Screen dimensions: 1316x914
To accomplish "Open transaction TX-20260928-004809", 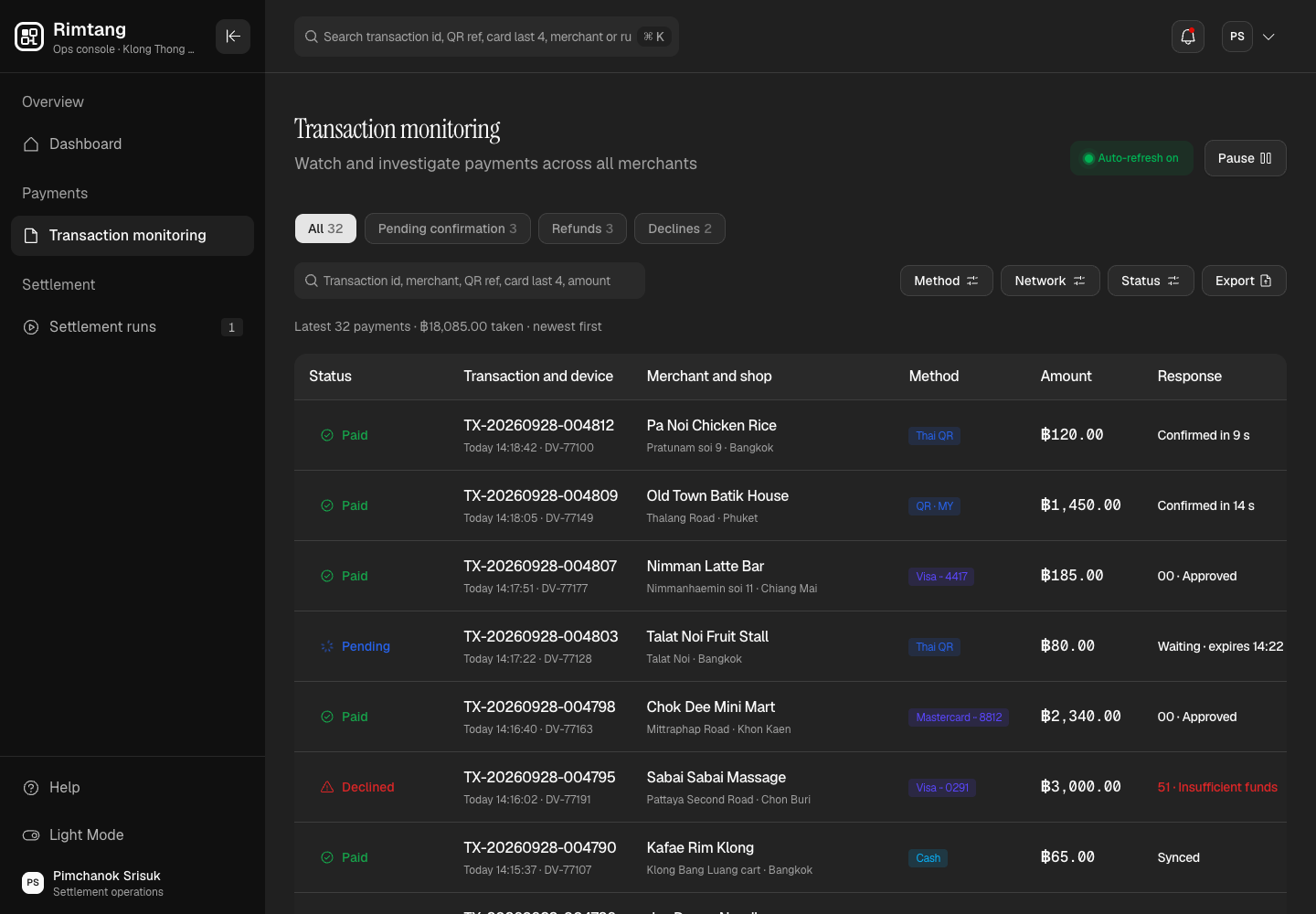I will pos(540,495).
